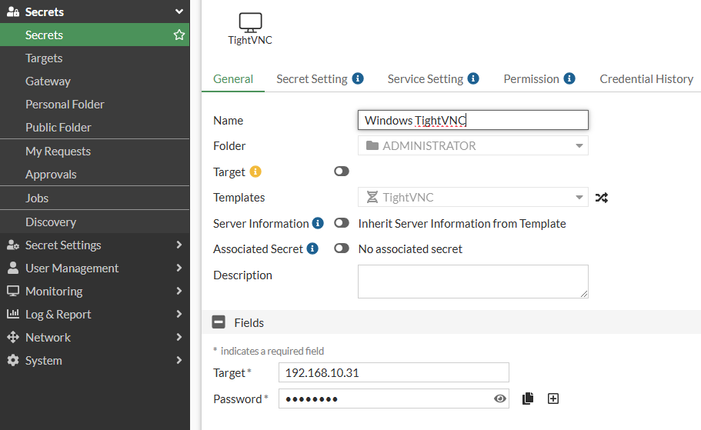Copy the password using clipboard icon
The height and width of the screenshot is (430, 701).
coord(529,399)
